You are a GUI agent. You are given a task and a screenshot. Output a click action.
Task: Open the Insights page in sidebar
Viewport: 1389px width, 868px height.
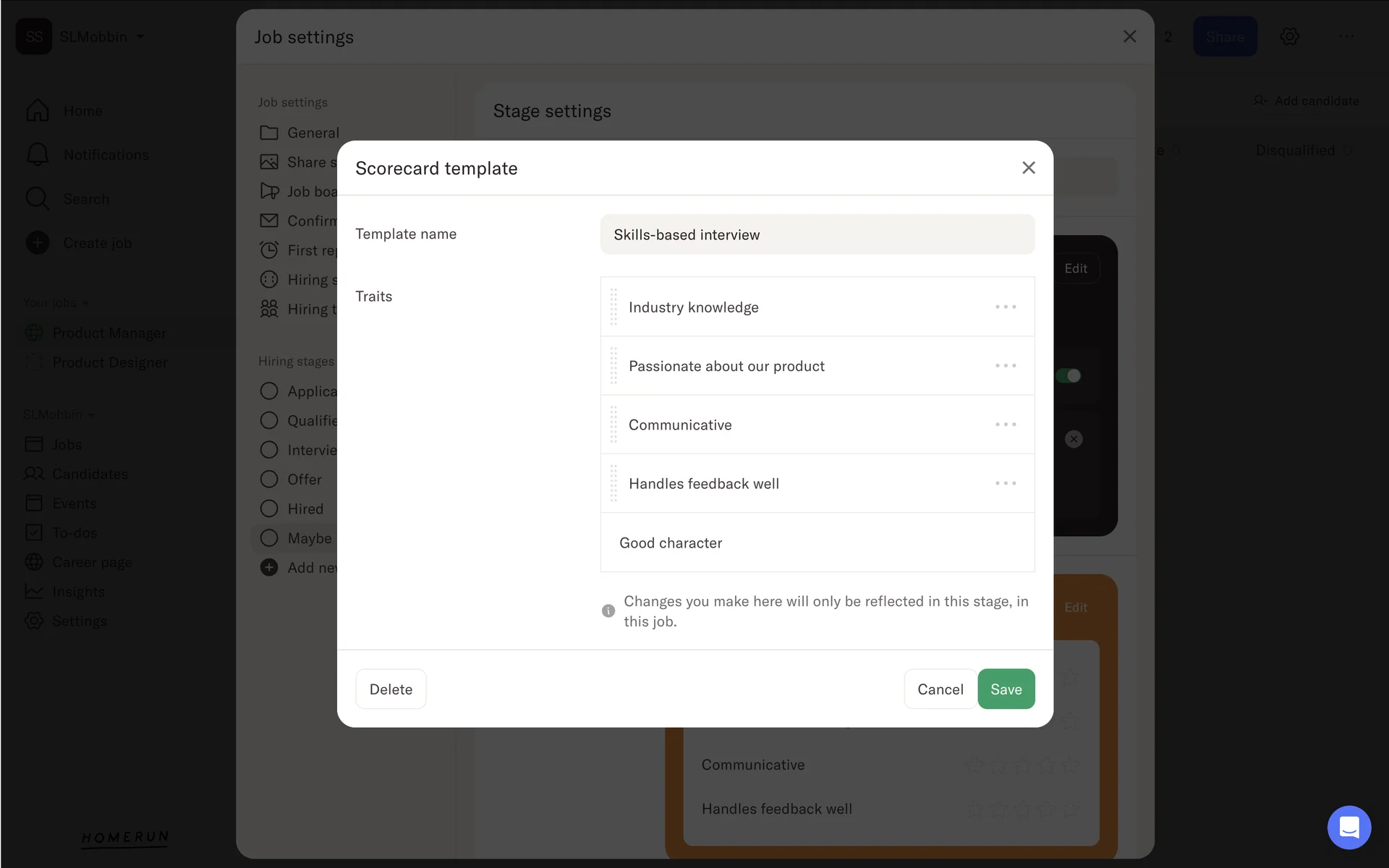pos(78,592)
